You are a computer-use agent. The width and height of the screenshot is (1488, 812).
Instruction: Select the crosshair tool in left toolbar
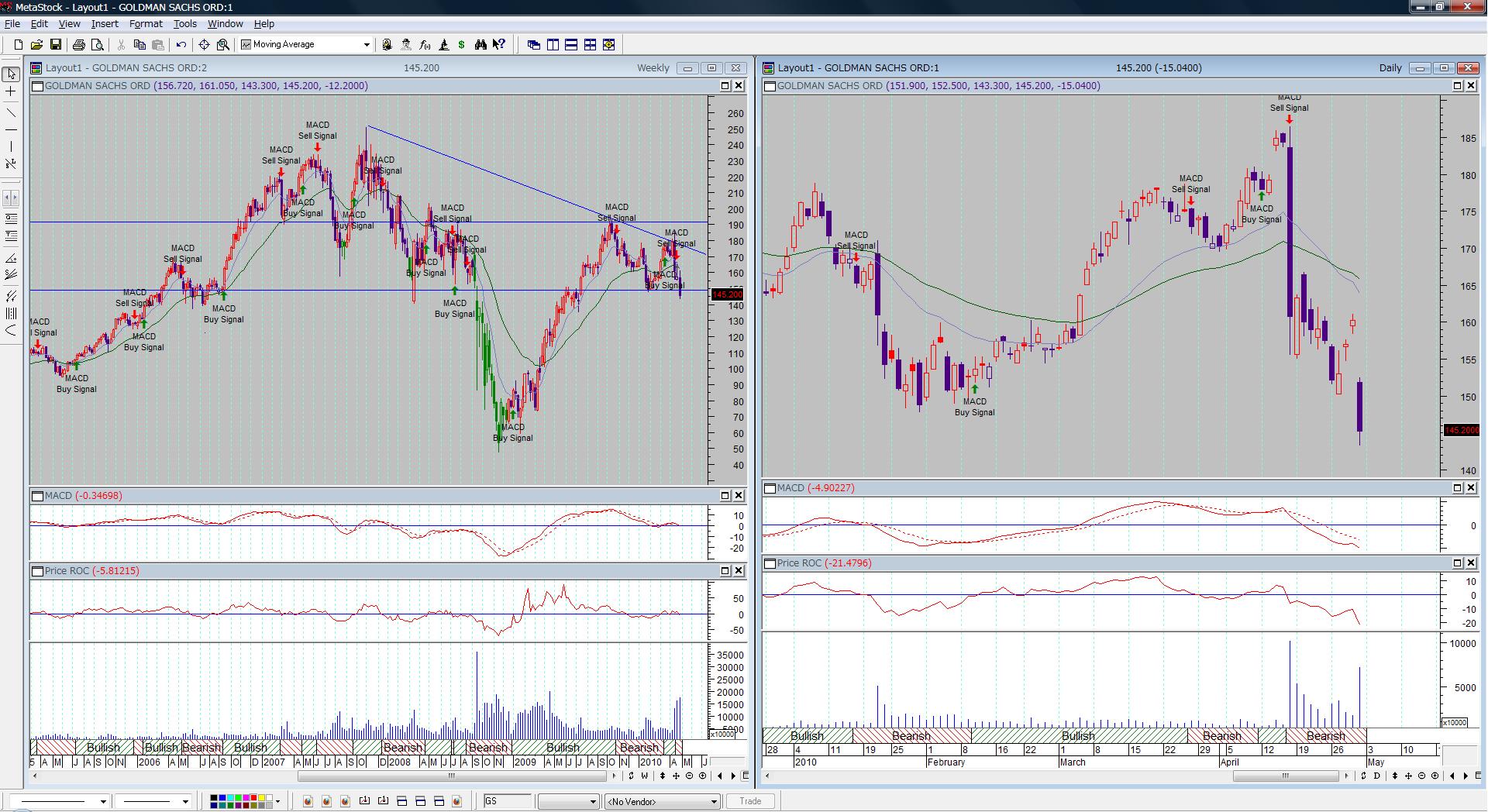point(11,92)
